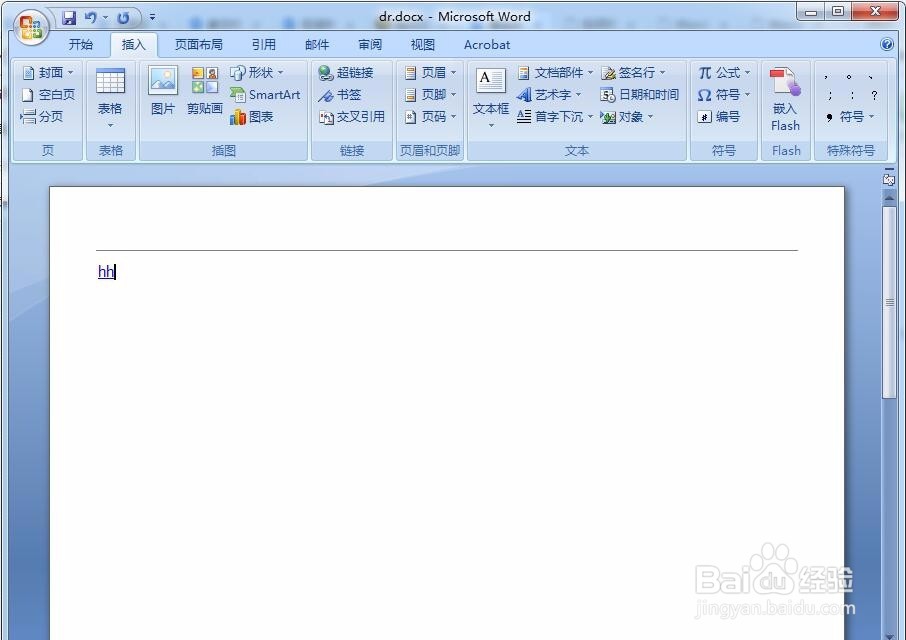
Task: Insert the question mark special symbol
Action: (x=874, y=95)
